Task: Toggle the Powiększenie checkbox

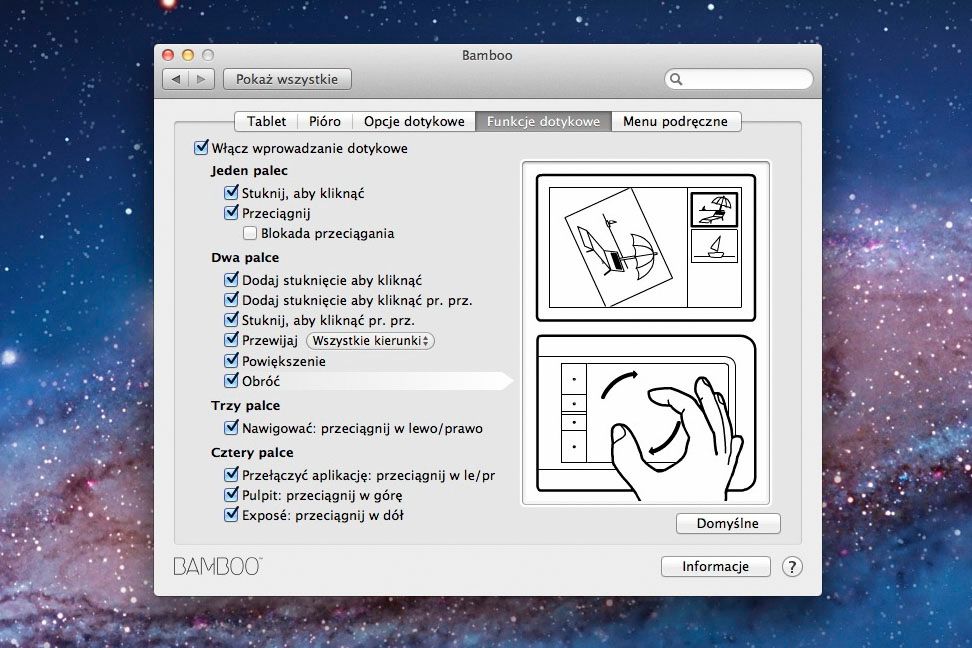Action: click(231, 360)
